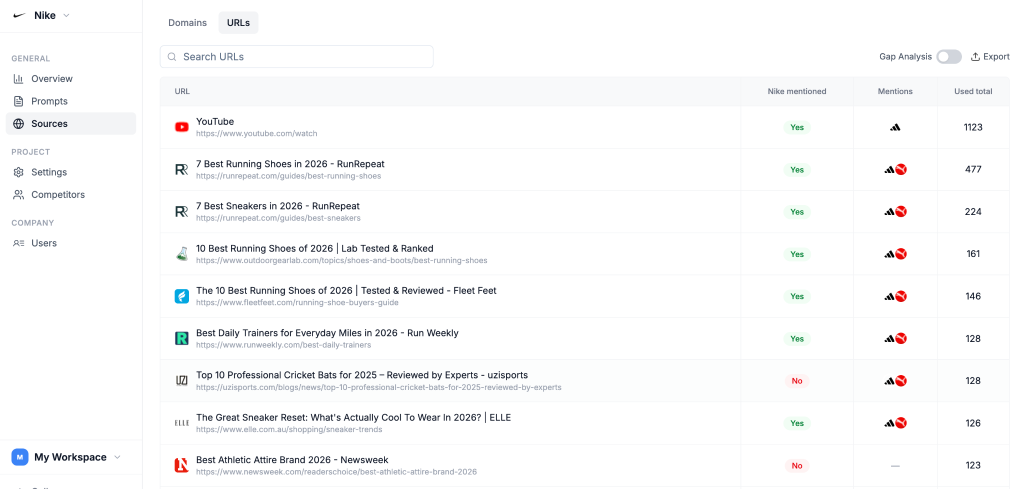Screen dimensions: 1024x489
Task: Click the Overview bar chart icon
Action: 18,78
